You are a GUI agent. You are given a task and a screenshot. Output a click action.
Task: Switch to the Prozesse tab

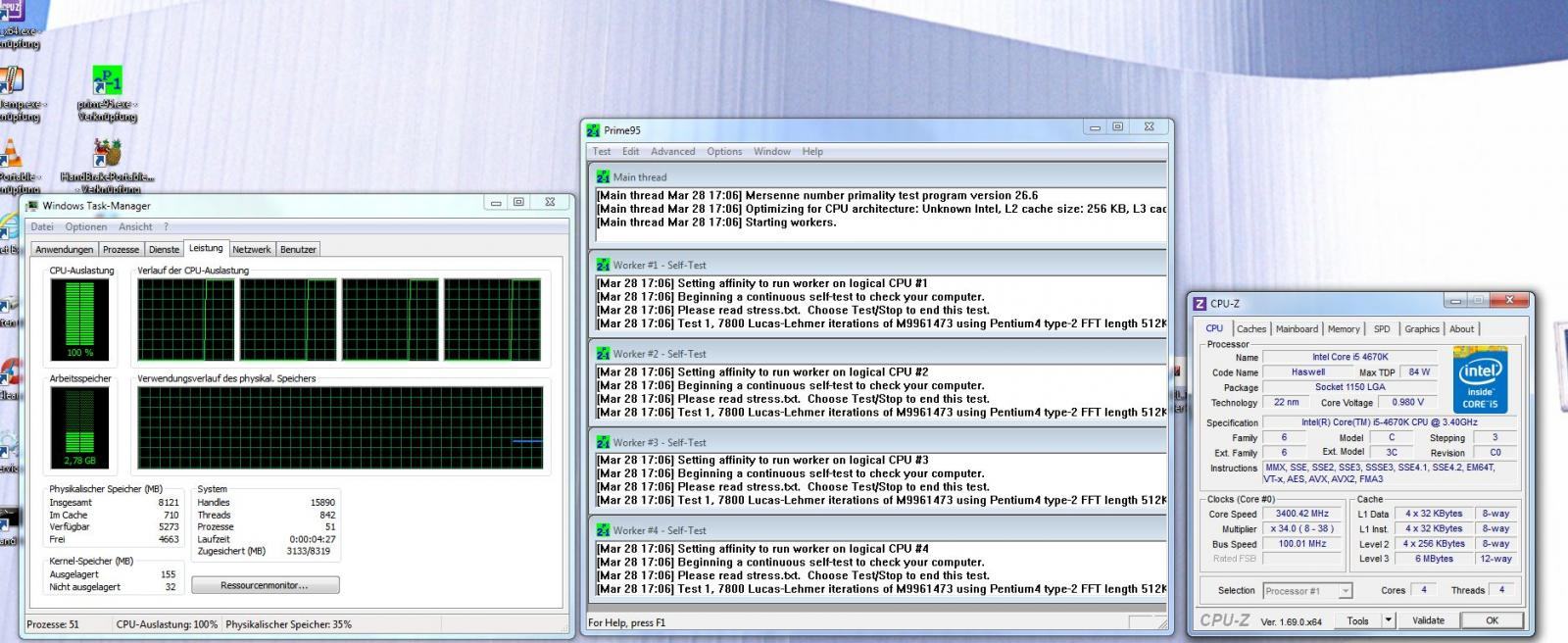pos(122,250)
